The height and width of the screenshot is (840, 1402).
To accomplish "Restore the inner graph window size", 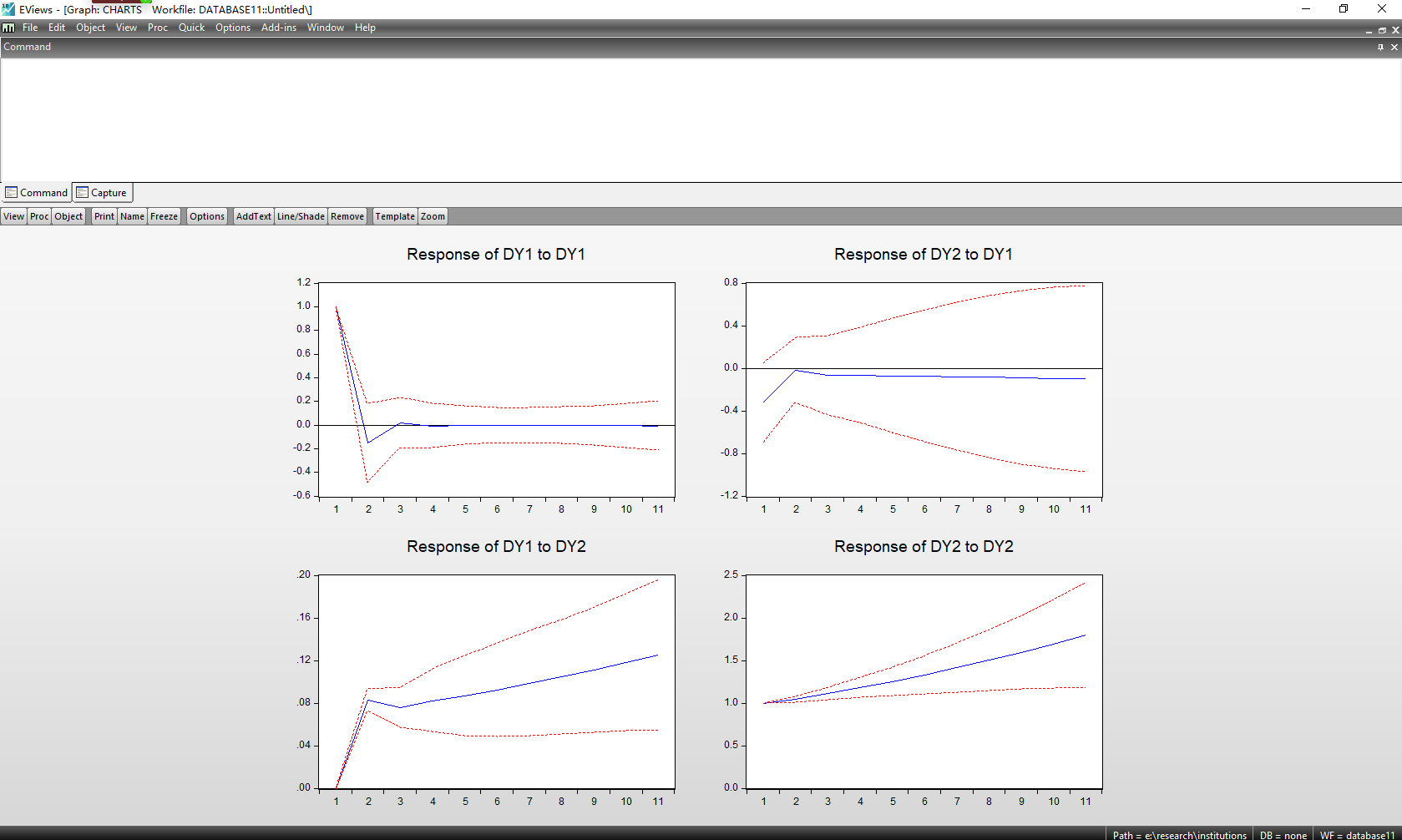I will click(x=1382, y=30).
